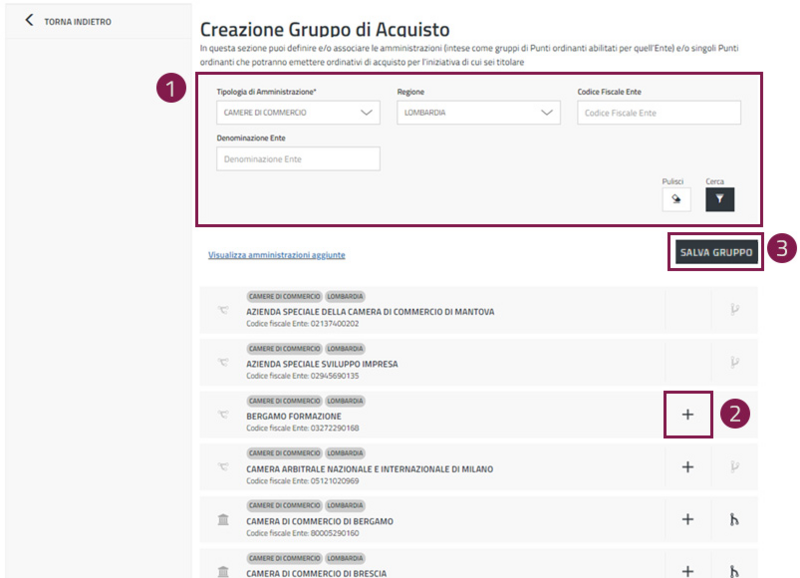
Task: Add Camera di Commercio di Bergamo via plus
Action: pos(687,519)
